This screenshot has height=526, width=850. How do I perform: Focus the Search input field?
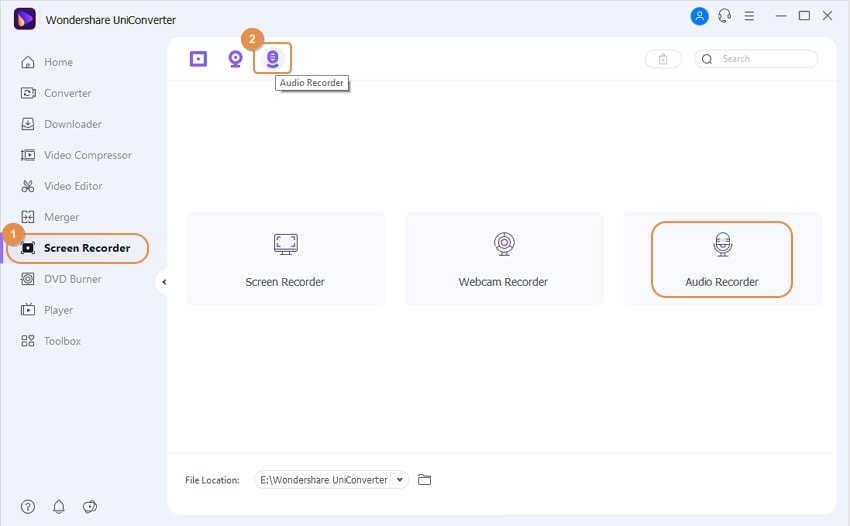point(756,59)
